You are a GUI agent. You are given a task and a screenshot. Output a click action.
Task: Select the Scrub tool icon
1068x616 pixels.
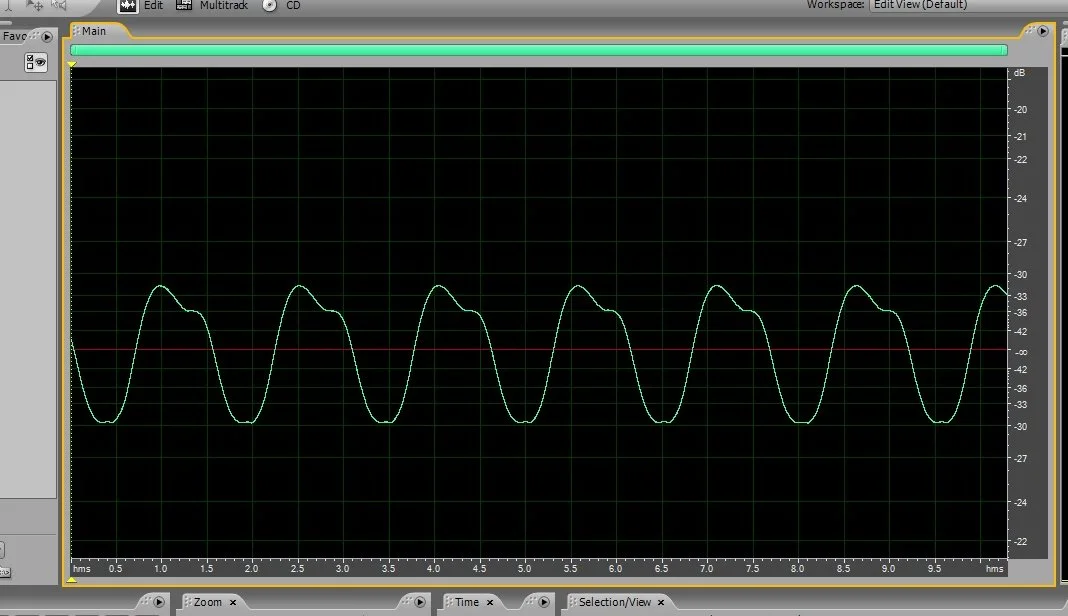pos(59,5)
